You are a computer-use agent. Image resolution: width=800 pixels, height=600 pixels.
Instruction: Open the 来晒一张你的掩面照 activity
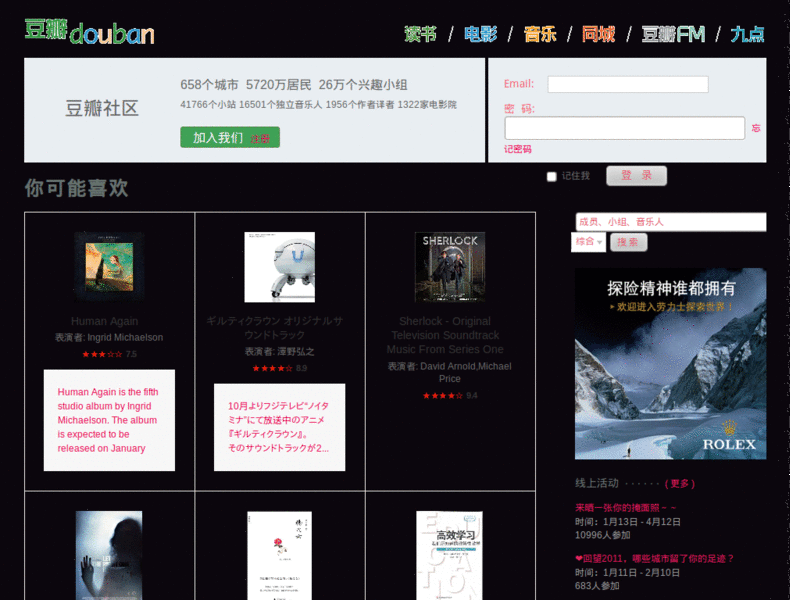pos(626,508)
